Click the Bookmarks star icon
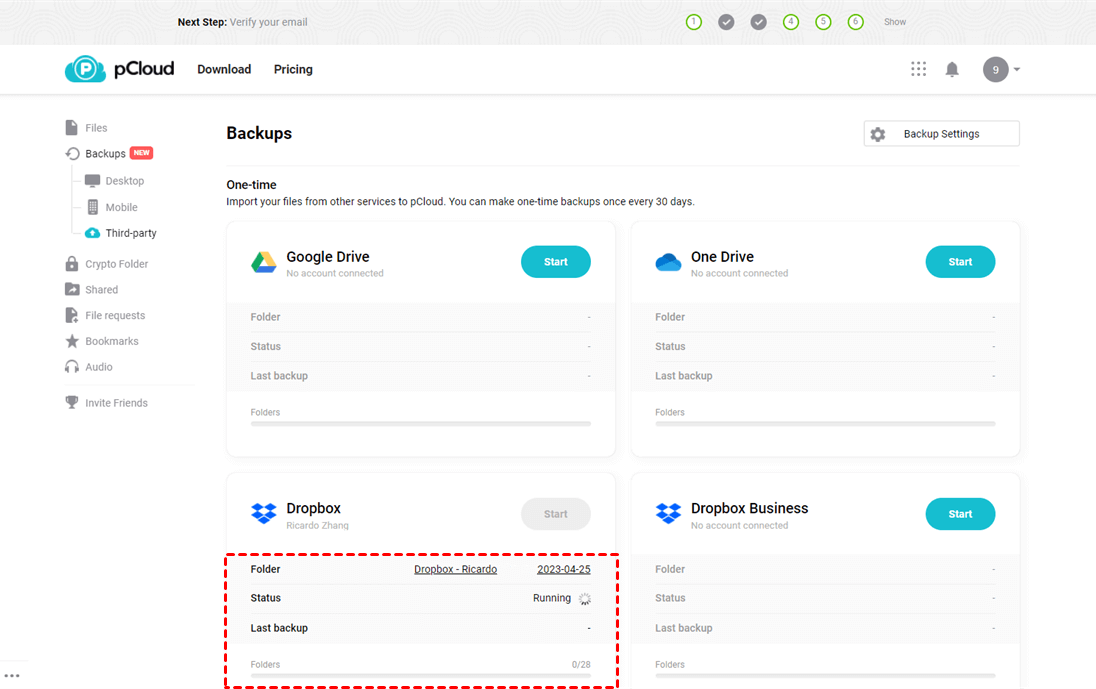The height and width of the screenshot is (689, 1096). click(72, 341)
